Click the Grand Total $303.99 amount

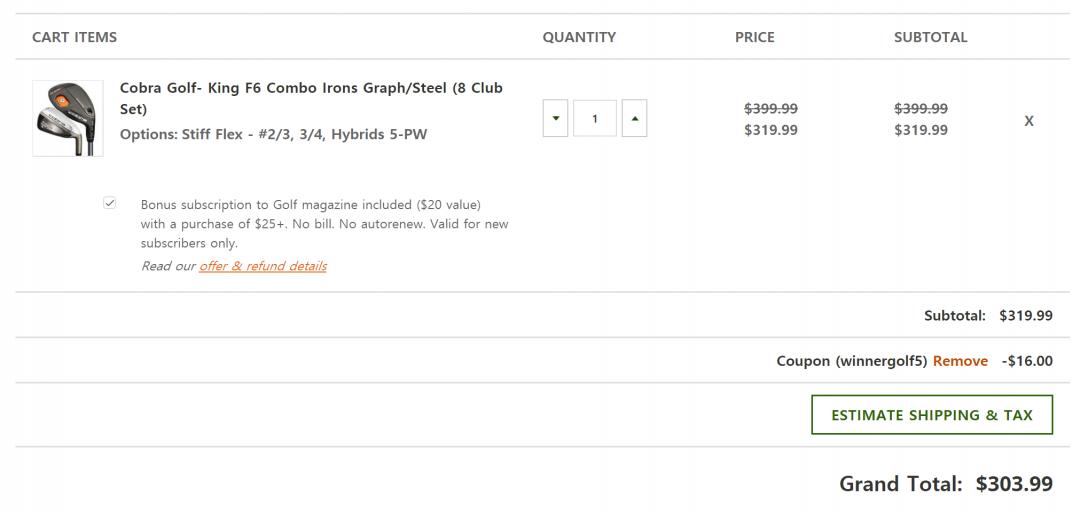(x=1014, y=484)
